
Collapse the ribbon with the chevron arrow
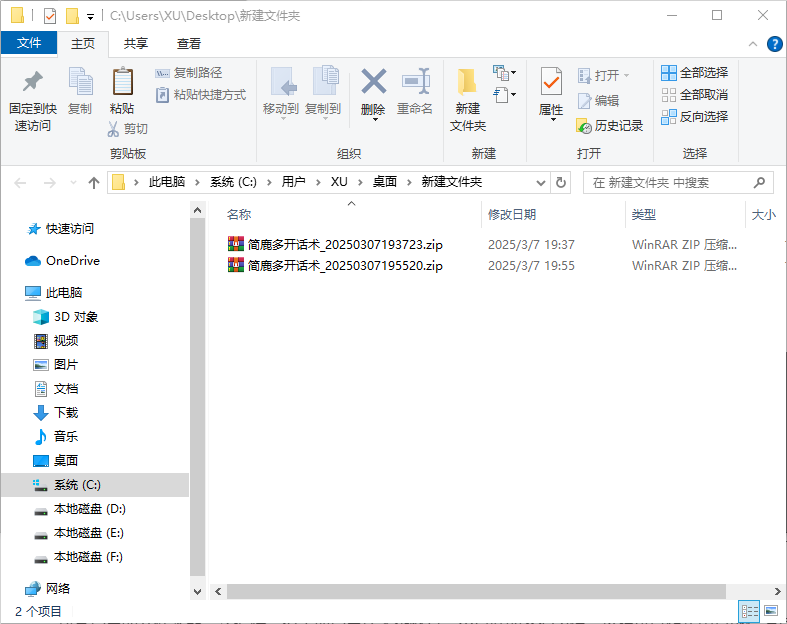(754, 44)
